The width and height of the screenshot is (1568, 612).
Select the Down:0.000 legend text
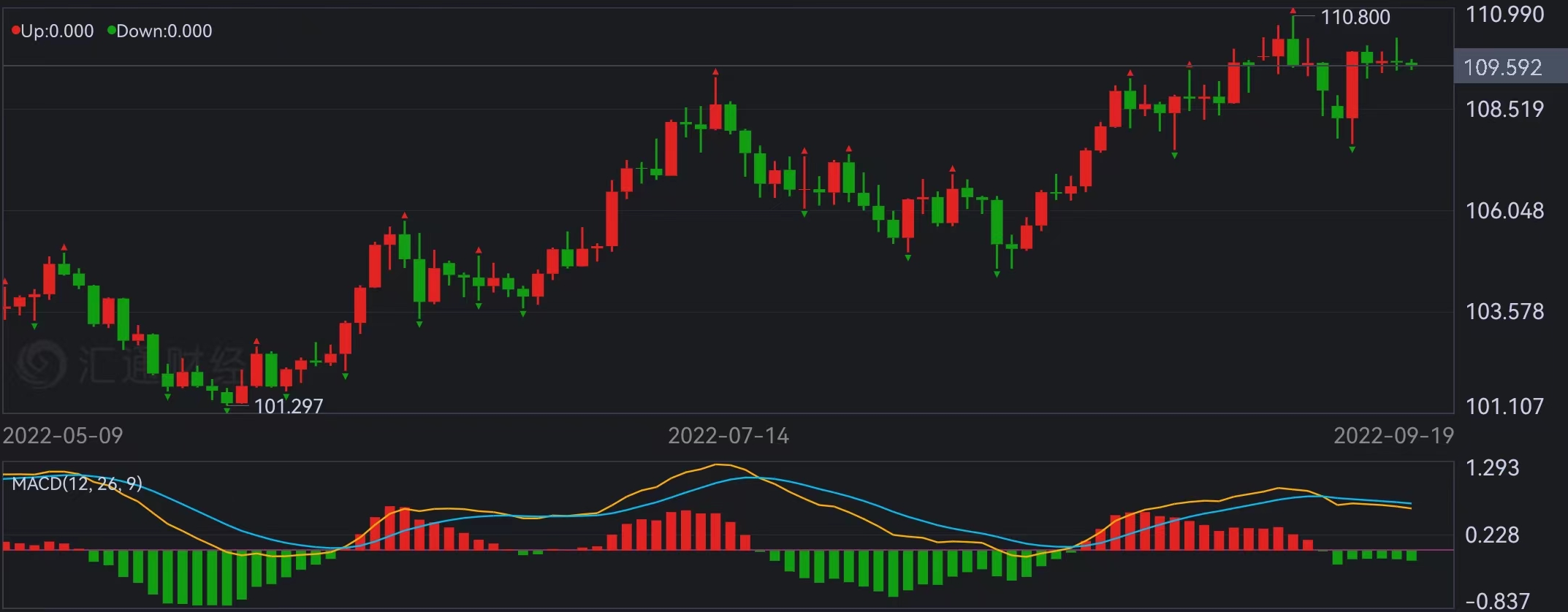click(164, 31)
